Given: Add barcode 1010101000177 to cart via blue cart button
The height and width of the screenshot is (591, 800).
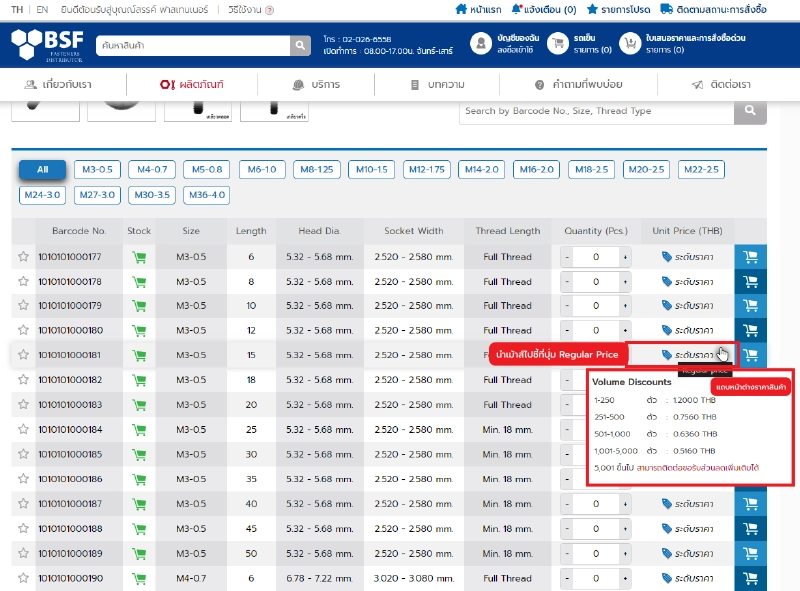Looking at the screenshot, I should [750, 256].
